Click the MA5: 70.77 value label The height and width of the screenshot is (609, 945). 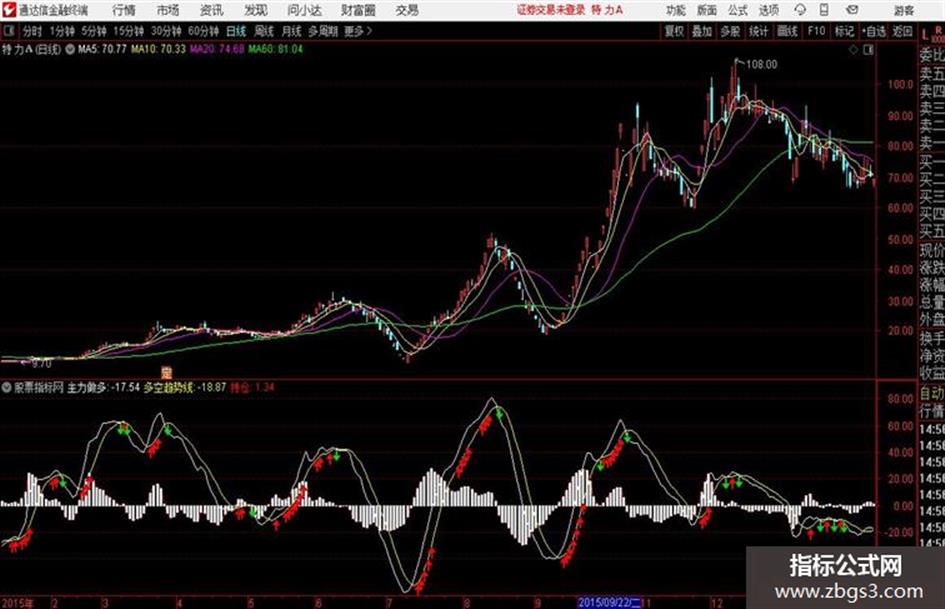(102, 49)
